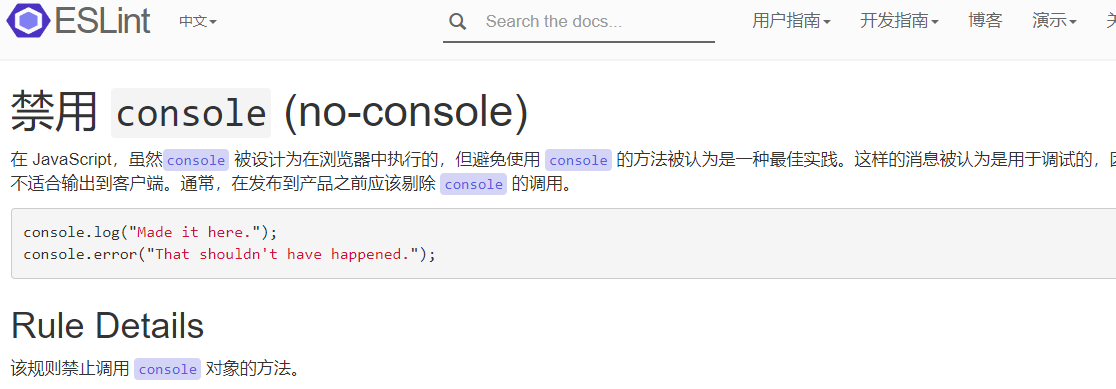Click the console.error code line
The image size is (1116, 389).
(x=229, y=254)
